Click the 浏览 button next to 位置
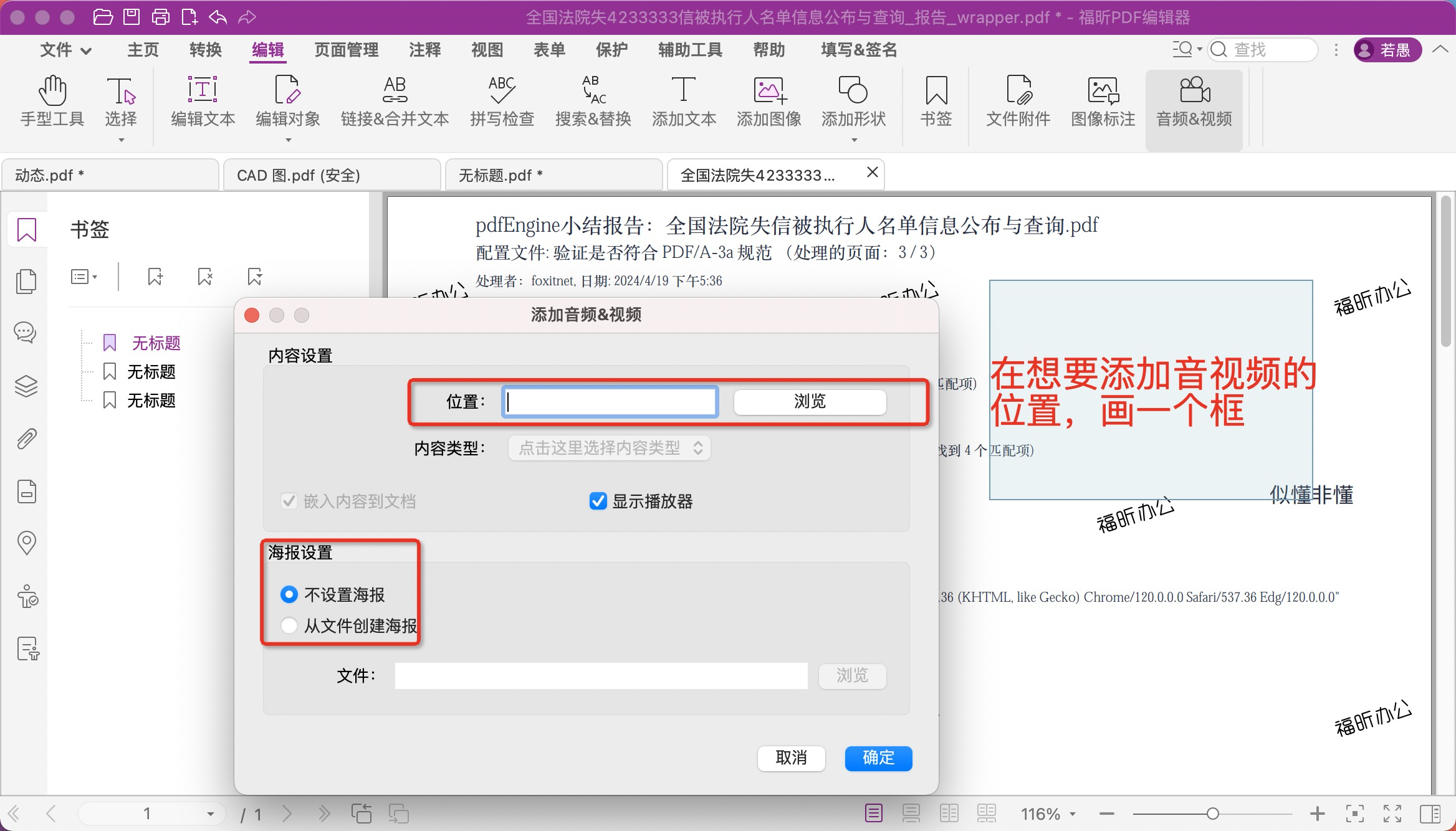The height and width of the screenshot is (831, 1456). click(x=809, y=402)
